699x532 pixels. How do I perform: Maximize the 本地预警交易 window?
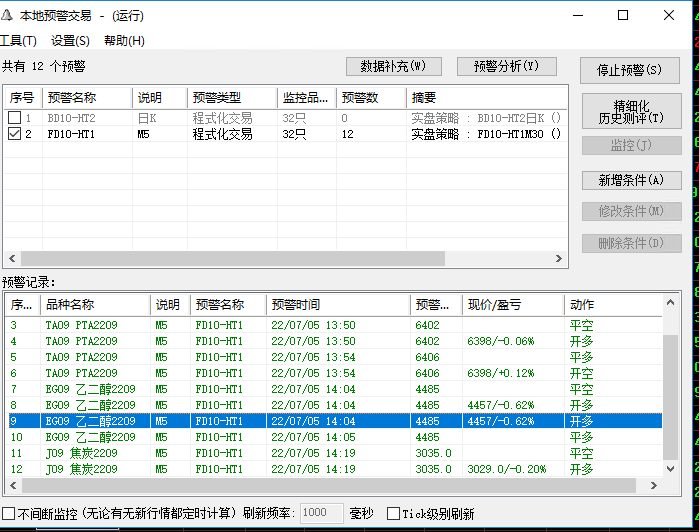[x=623, y=15]
